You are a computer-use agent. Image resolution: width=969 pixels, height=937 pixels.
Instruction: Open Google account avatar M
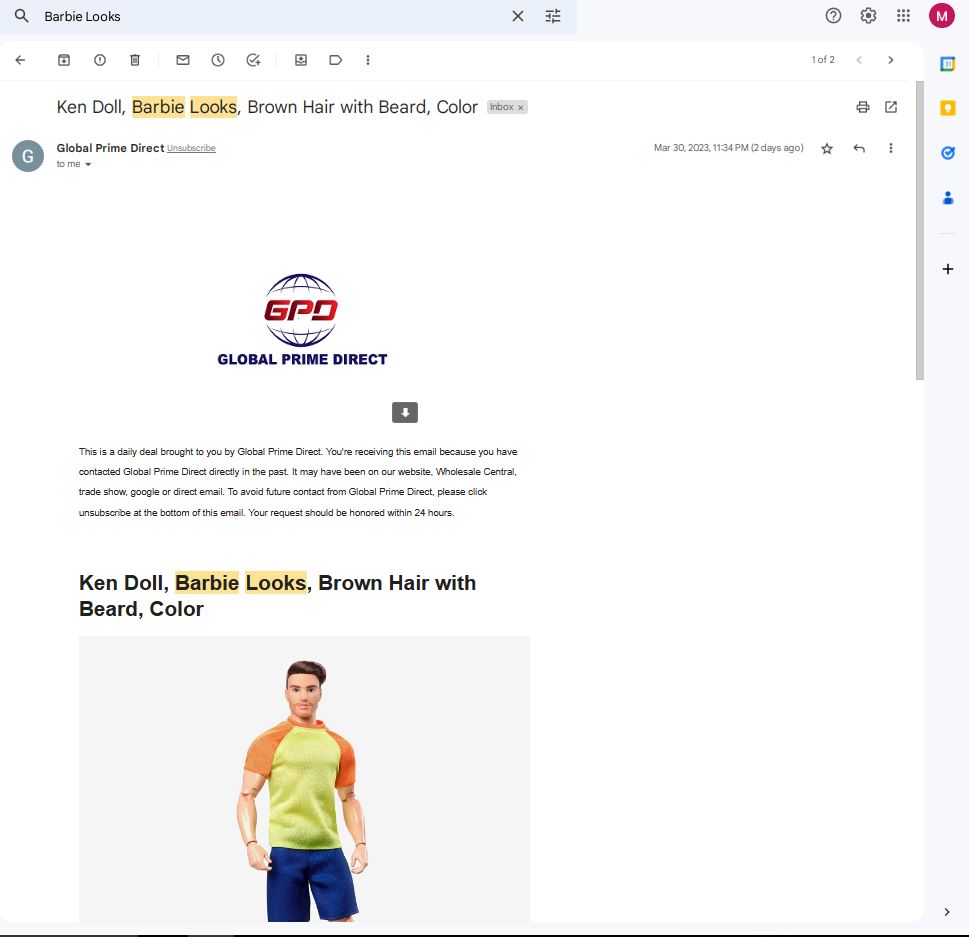(942, 16)
